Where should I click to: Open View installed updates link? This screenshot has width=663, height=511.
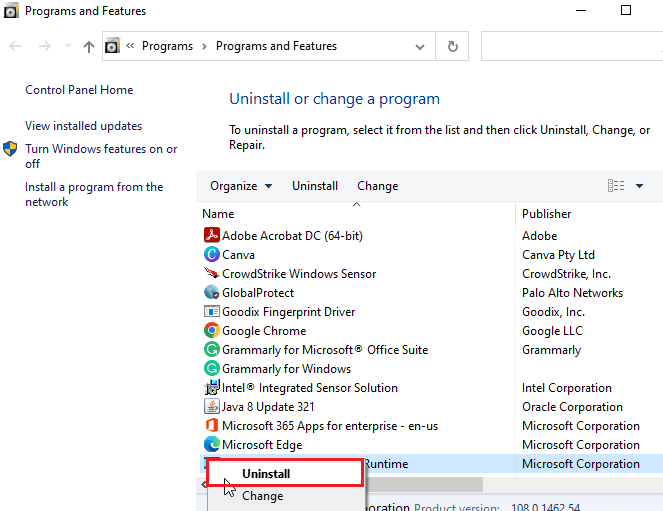click(x=83, y=126)
